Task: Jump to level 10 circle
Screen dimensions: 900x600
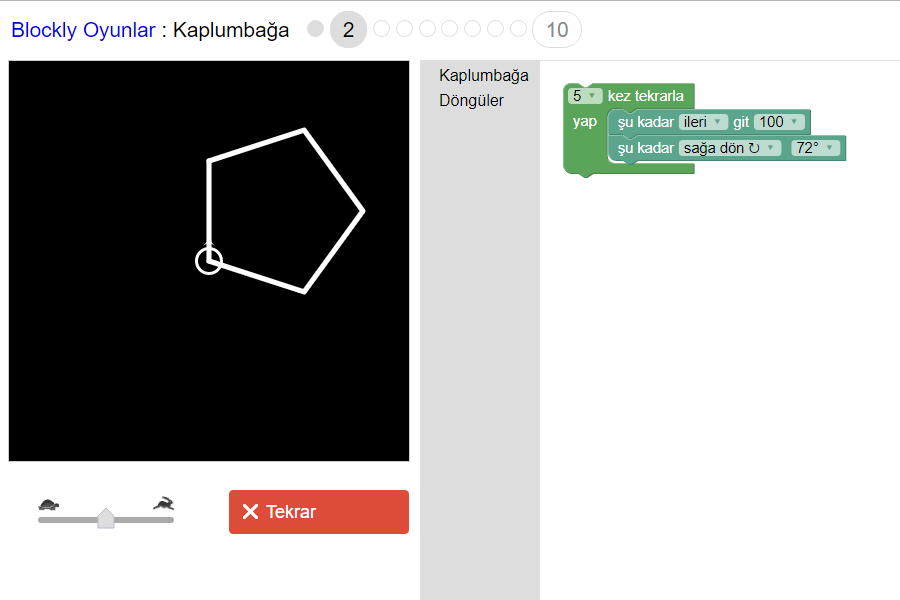Action: pos(557,30)
